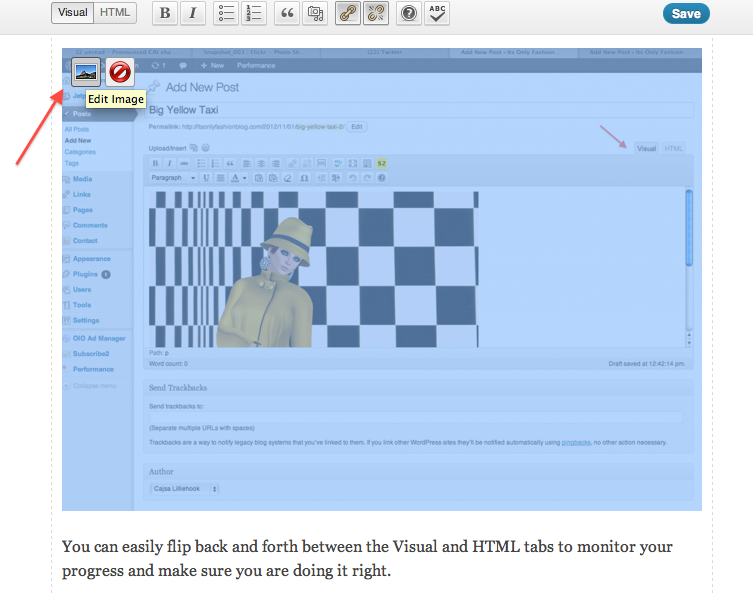753x596 pixels.
Task: Place cursor in the 'You can easily flip' paragraph
Action: [x=366, y=558]
